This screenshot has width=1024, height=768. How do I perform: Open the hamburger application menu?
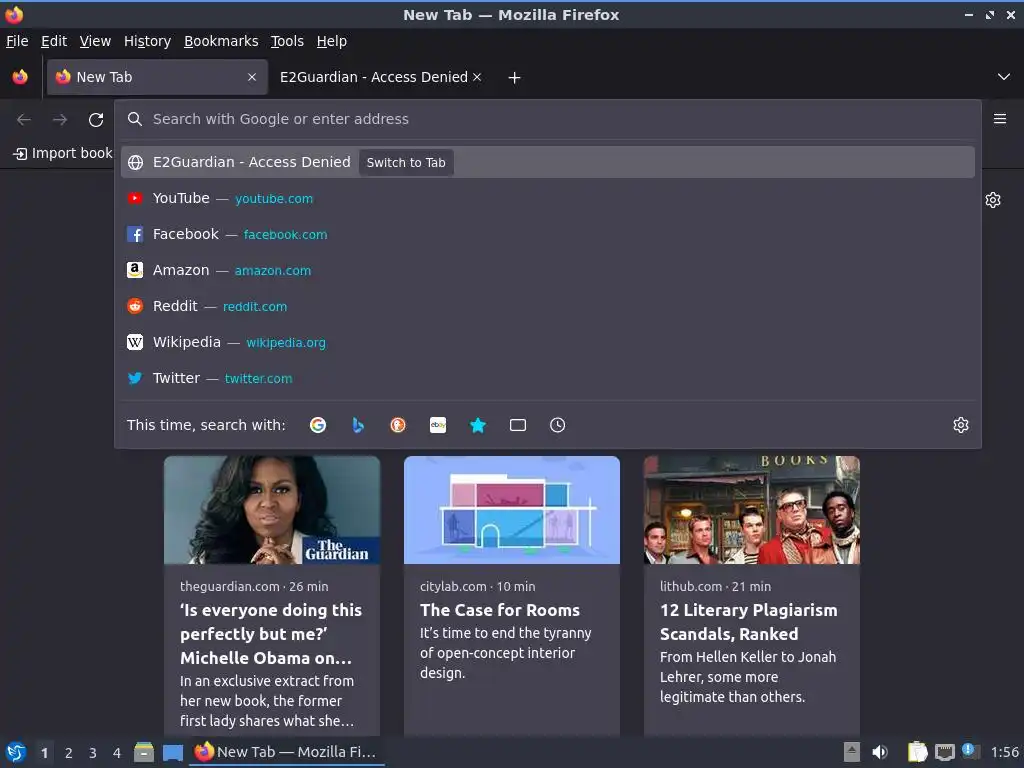coord(1000,119)
